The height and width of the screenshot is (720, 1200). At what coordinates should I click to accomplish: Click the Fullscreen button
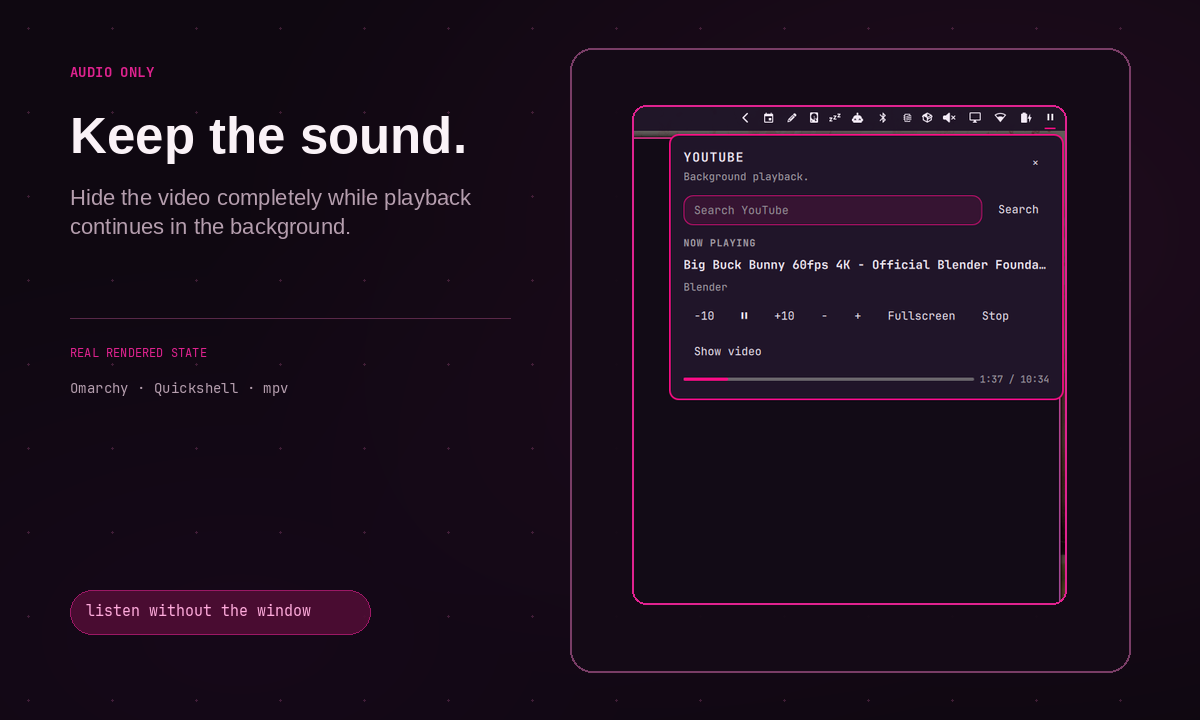[x=921, y=316]
